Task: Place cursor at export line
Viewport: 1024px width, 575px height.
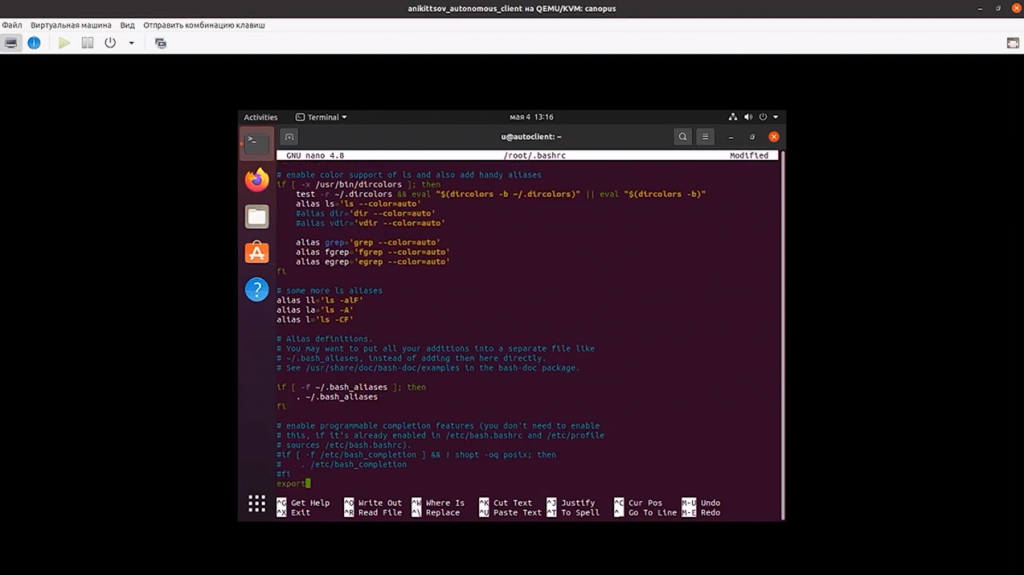Action: 293,484
